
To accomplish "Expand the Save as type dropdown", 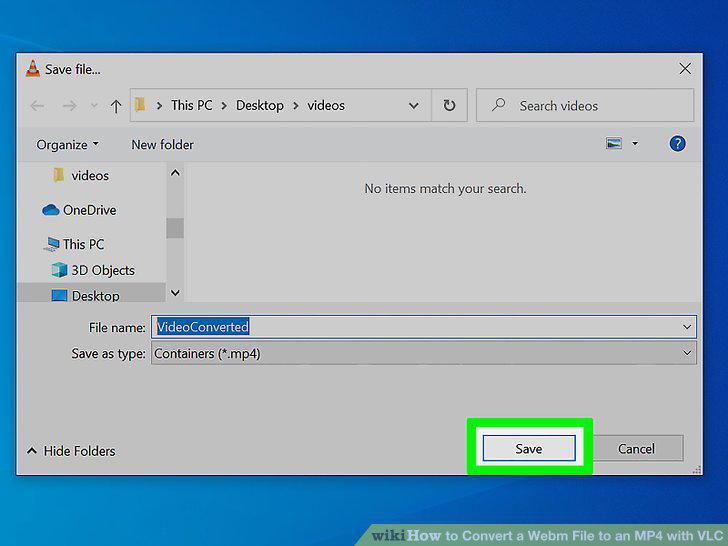I will (687, 353).
